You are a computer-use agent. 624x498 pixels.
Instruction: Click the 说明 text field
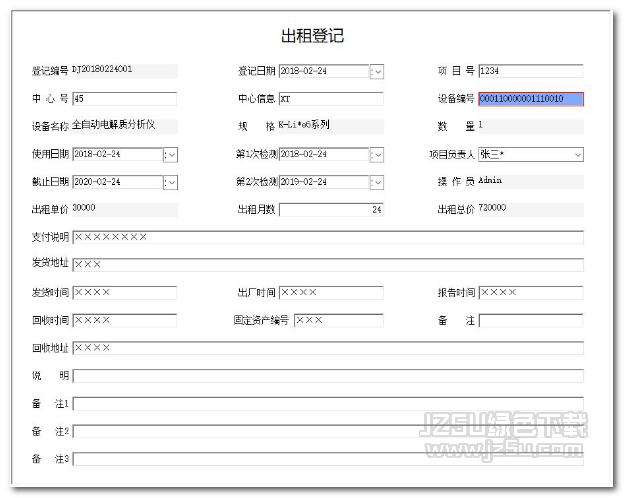(x=328, y=376)
